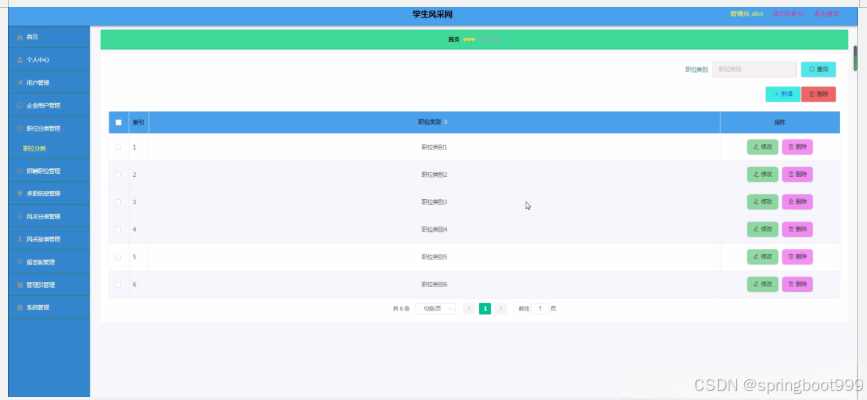The height and width of the screenshot is (400, 867).
Task: Click the 企业用户管理 sidebar icon
Action: [20, 105]
